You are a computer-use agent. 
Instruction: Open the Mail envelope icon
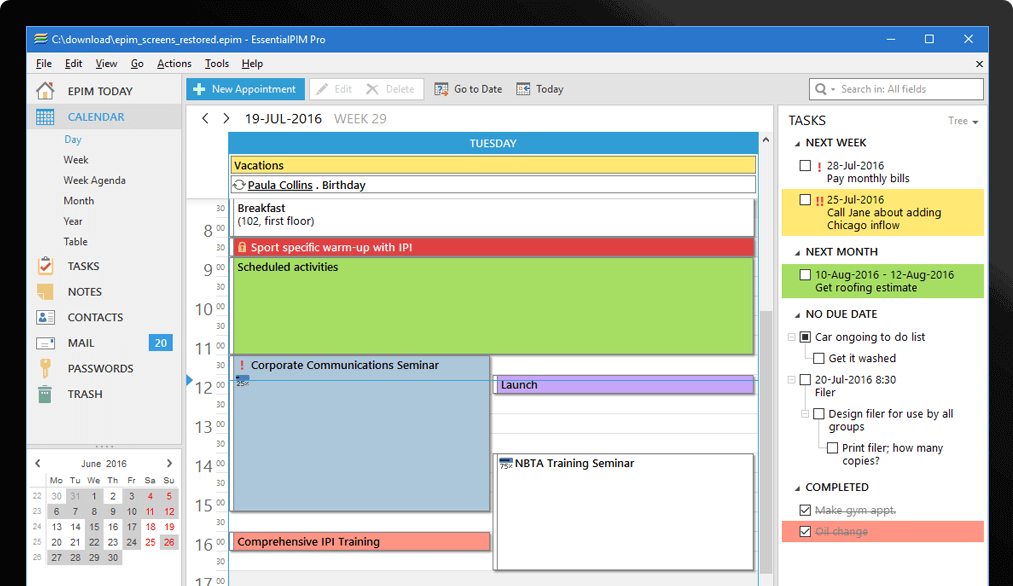45,343
